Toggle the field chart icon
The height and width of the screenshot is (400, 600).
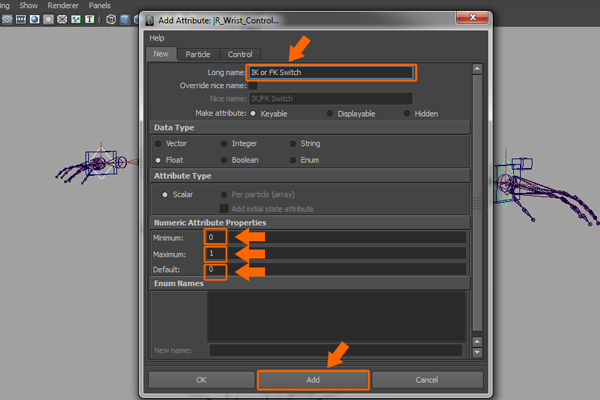pos(62,19)
